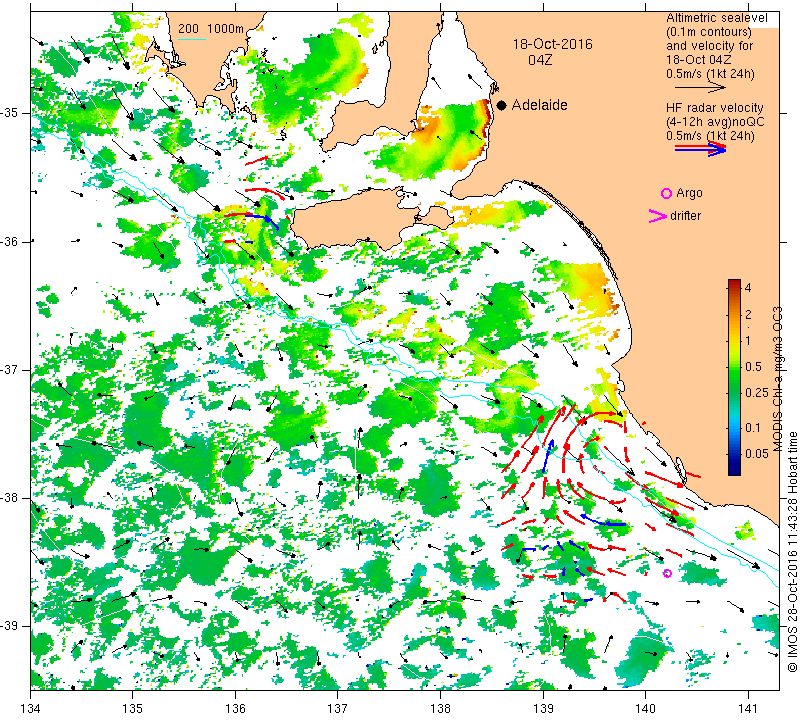Click the '135' longitude axis label
800x720 pixels.
133,709
